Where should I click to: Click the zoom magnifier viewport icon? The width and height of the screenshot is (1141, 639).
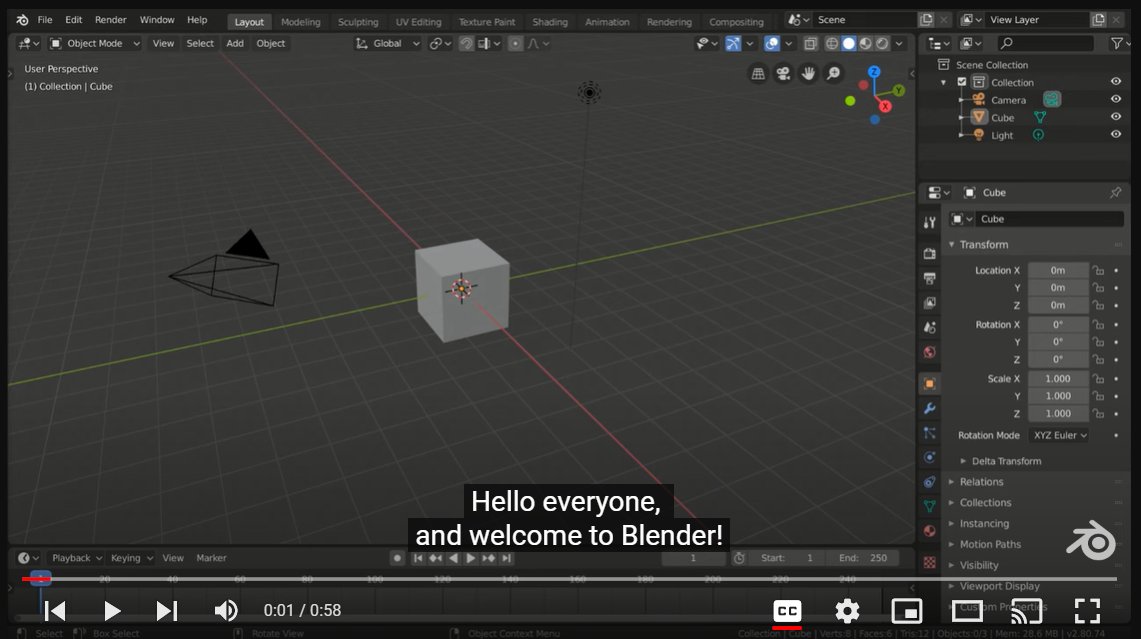tap(834, 74)
